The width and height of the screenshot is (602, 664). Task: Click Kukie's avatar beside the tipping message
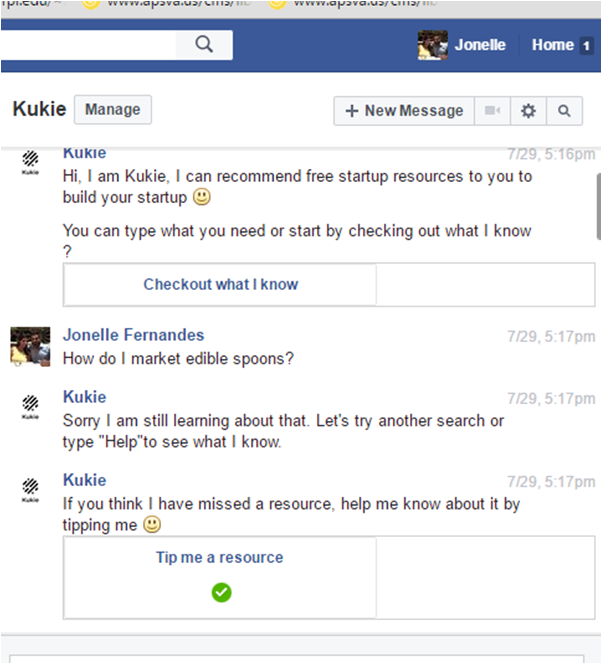pyautogui.click(x=30, y=490)
